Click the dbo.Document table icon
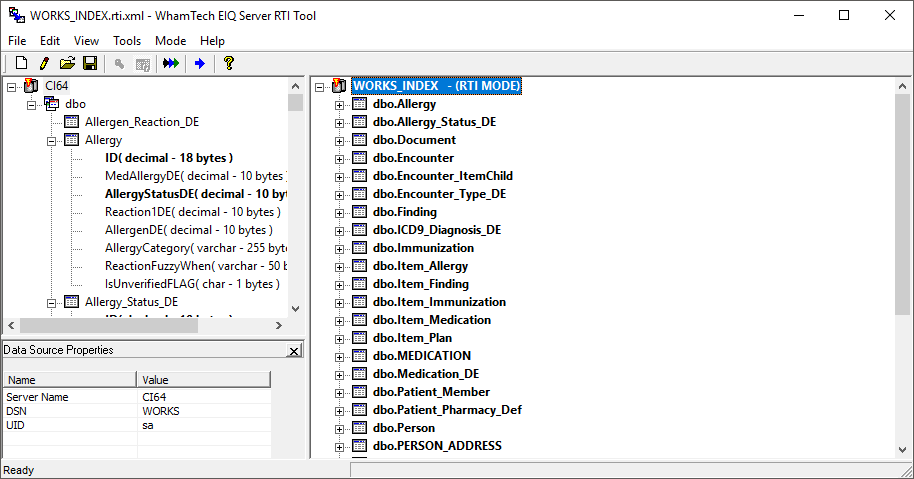The height and width of the screenshot is (479, 914). click(360, 140)
